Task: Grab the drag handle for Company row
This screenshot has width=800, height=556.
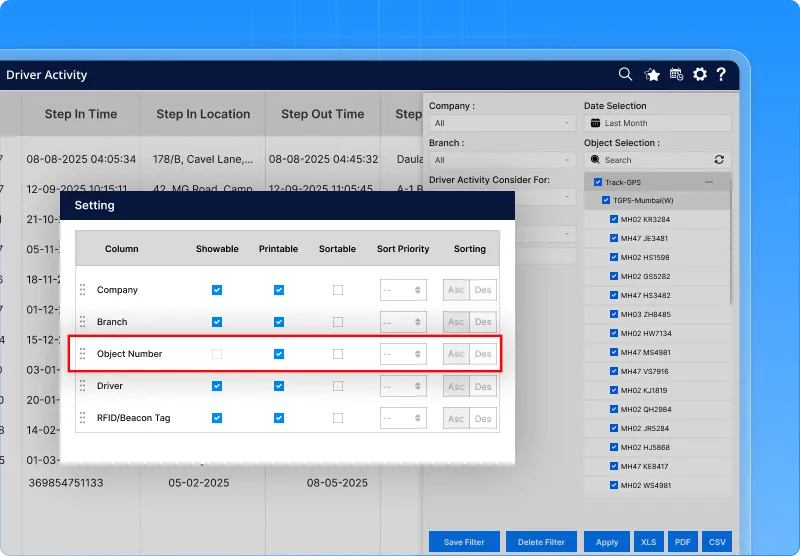Action: coord(83,290)
